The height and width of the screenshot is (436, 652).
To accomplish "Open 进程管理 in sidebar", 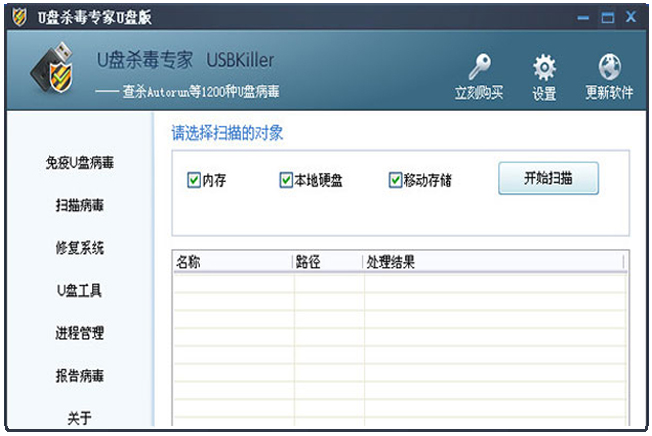I will pyautogui.click(x=80, y=333).
